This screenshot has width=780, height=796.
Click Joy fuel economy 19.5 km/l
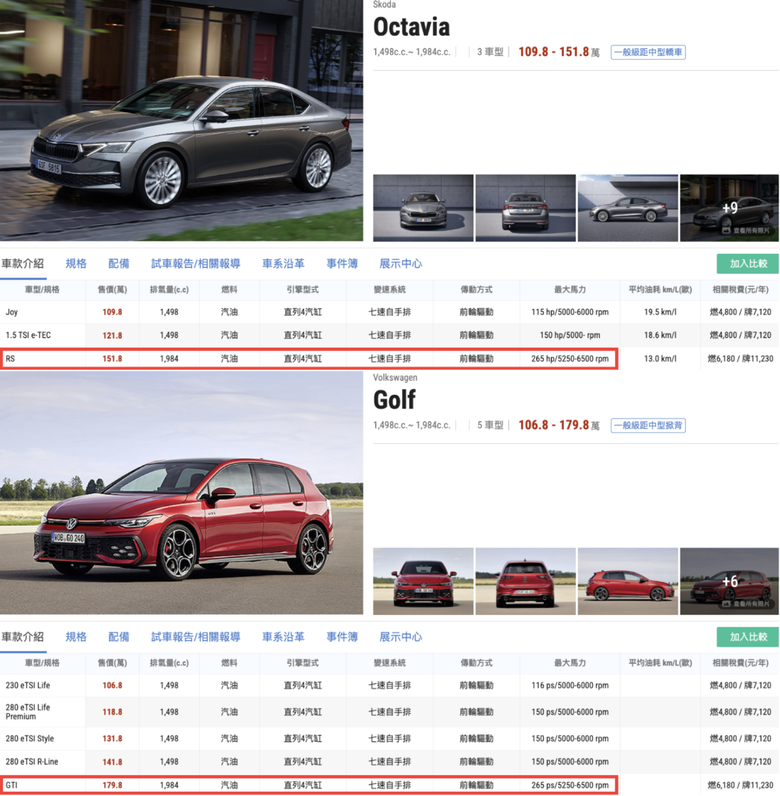coord(660,312)
